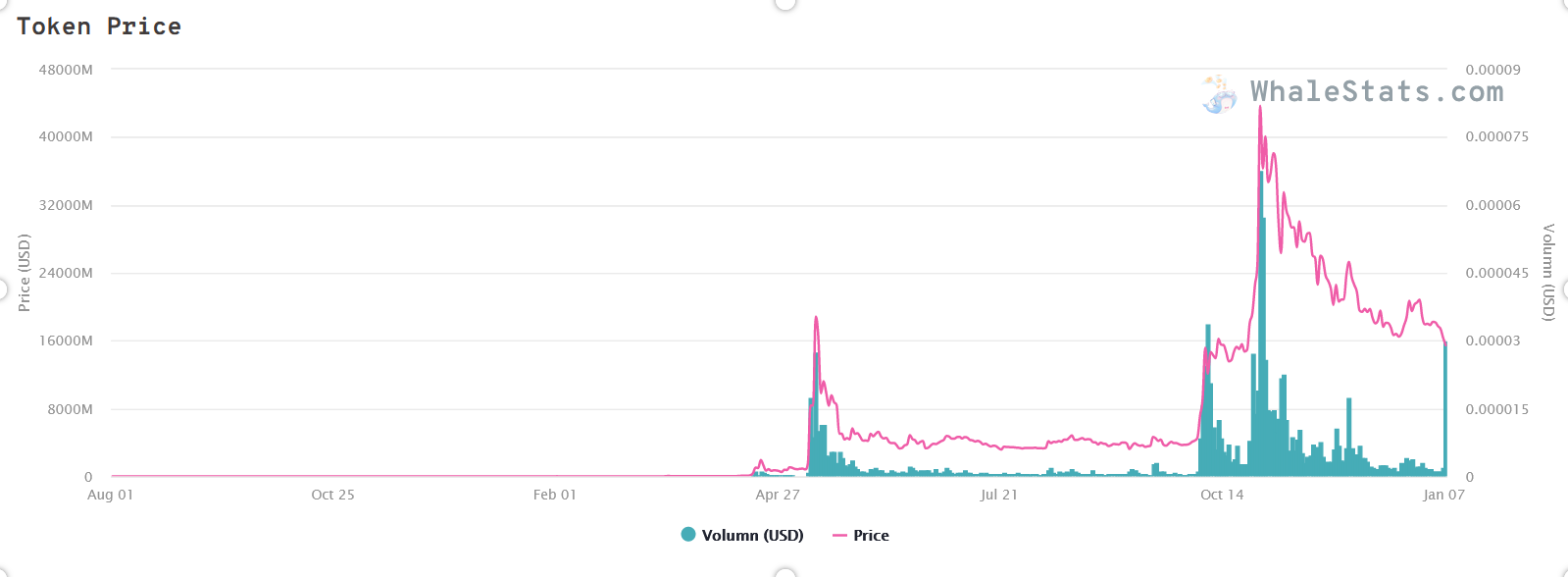
Task: Click the Token Price chart title
Action: coord(99,26)
